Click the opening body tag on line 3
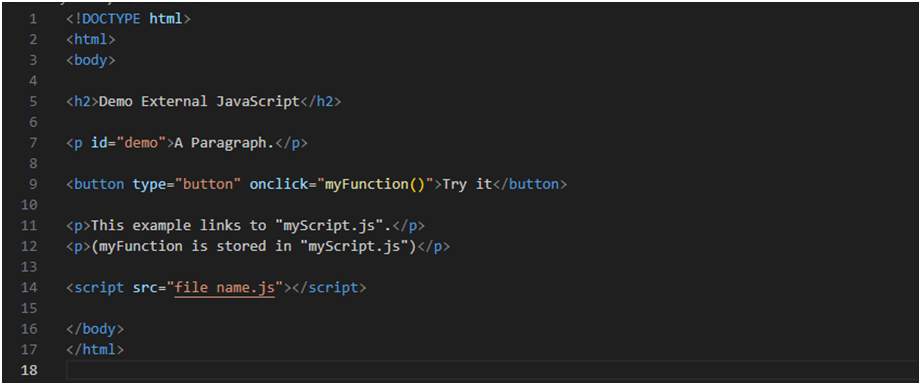The width and height of the screenshot is (921, 385). coord(90,60)
